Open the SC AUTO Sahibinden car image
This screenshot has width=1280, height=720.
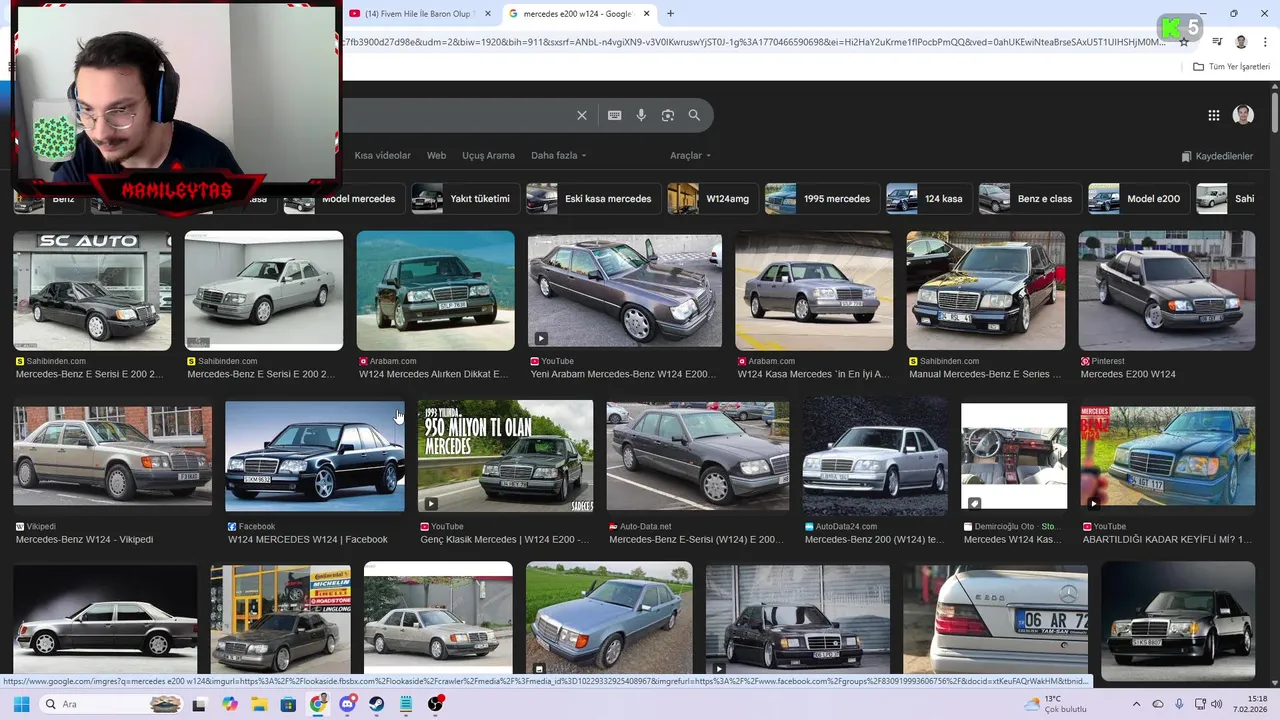click(92, 291)
